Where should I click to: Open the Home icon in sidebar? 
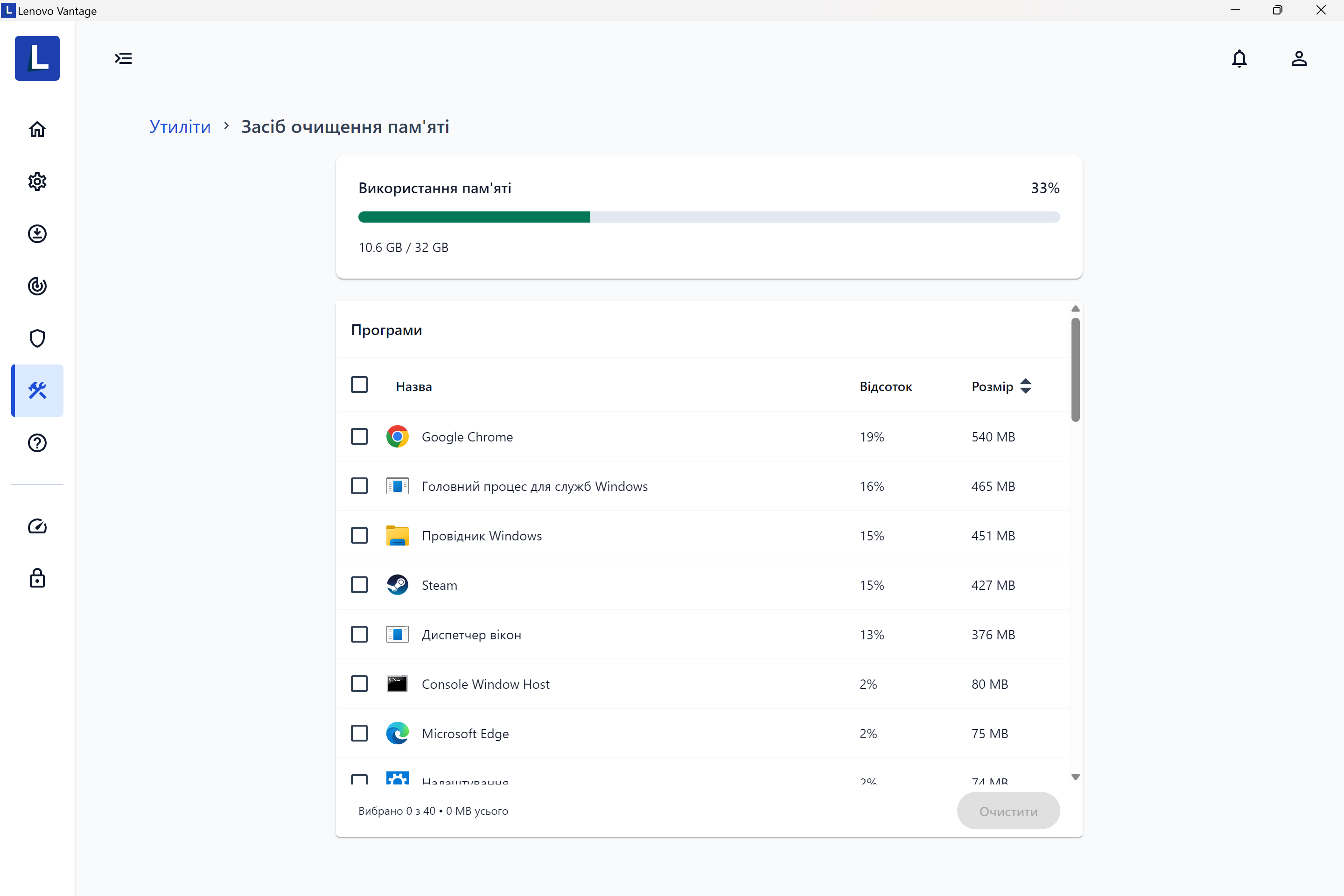tap(37, 129)
